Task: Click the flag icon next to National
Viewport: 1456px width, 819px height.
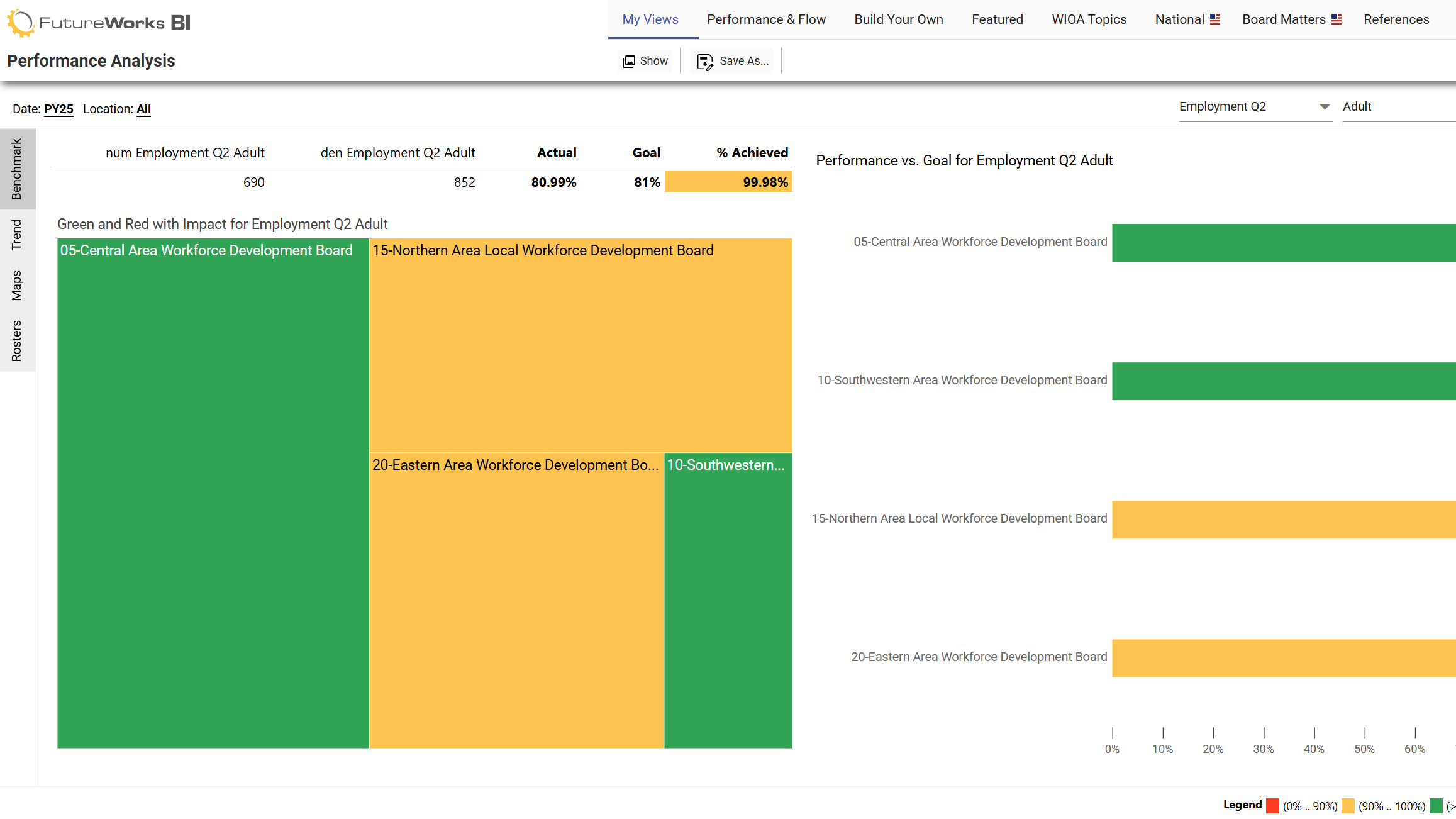Action: coord(1215,19)
